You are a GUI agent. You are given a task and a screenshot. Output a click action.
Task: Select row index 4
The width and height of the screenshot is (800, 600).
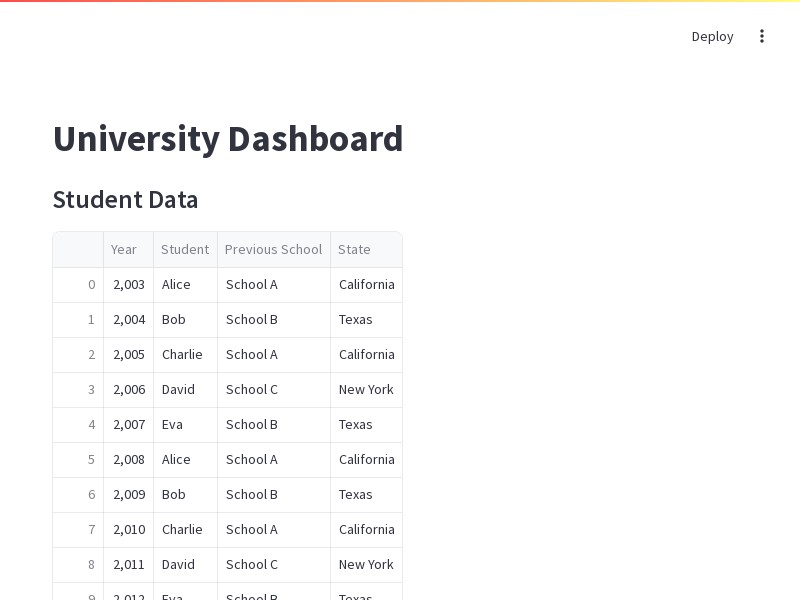coord(78,425)
